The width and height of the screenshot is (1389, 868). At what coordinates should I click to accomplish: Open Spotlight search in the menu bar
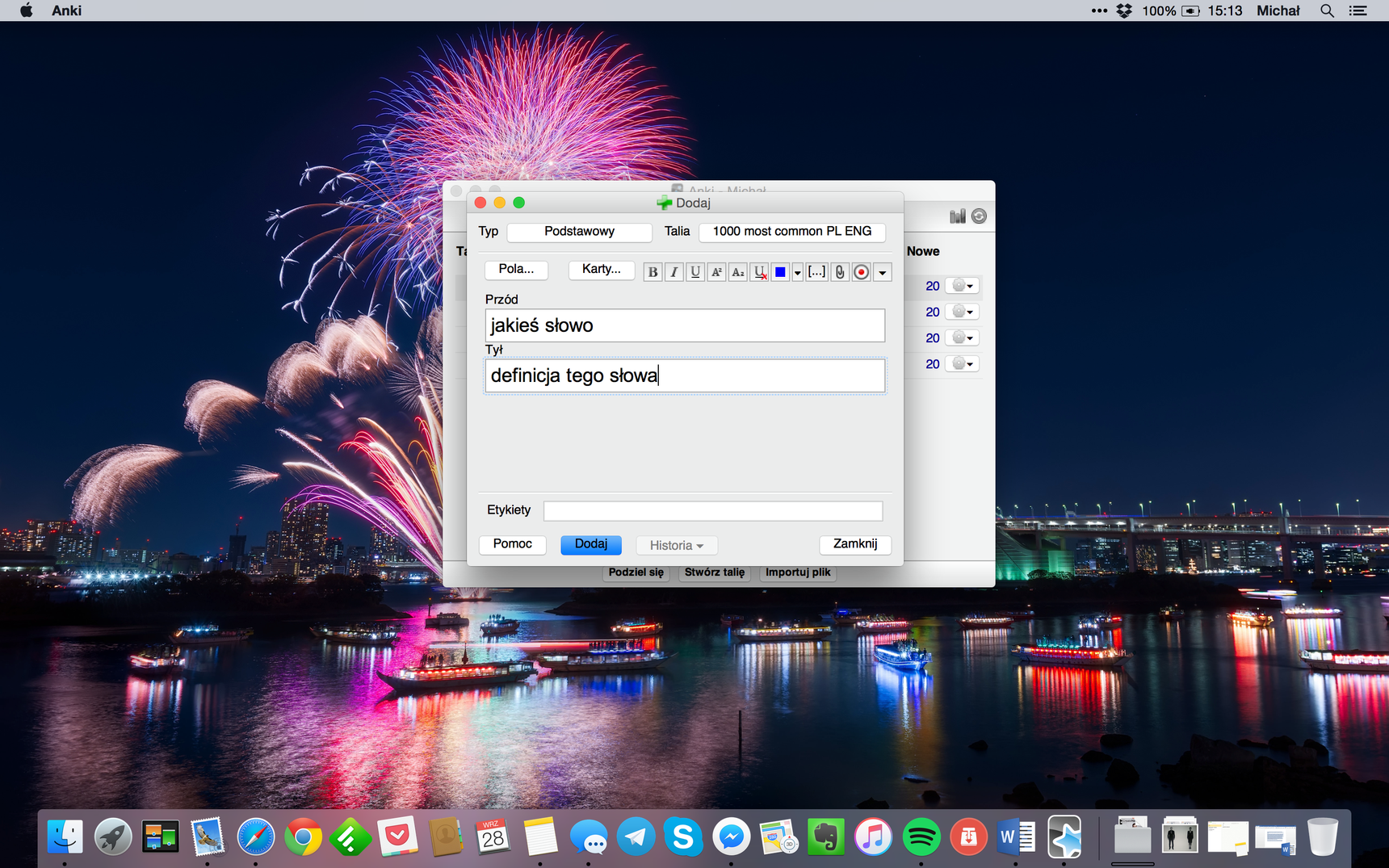pyautogui.click(x=1327, y=10)
